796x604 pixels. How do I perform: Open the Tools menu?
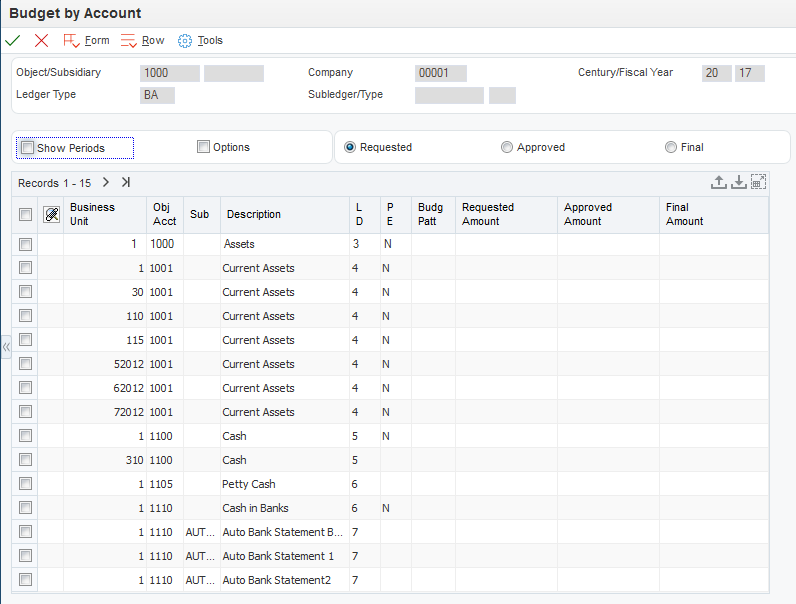coord(200,41)
